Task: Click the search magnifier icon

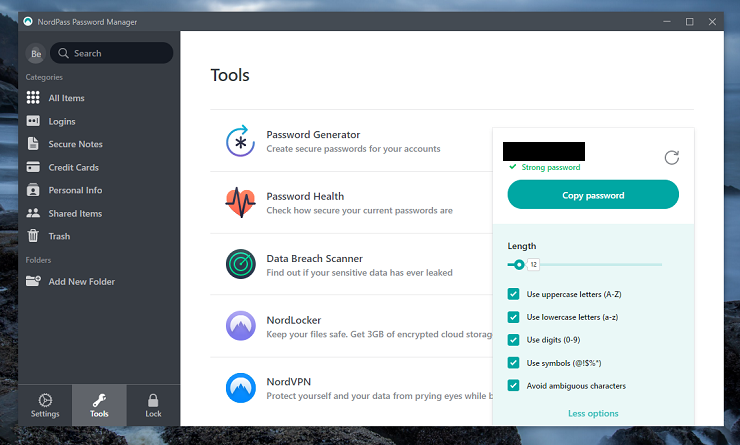Action: click(63, 53)
